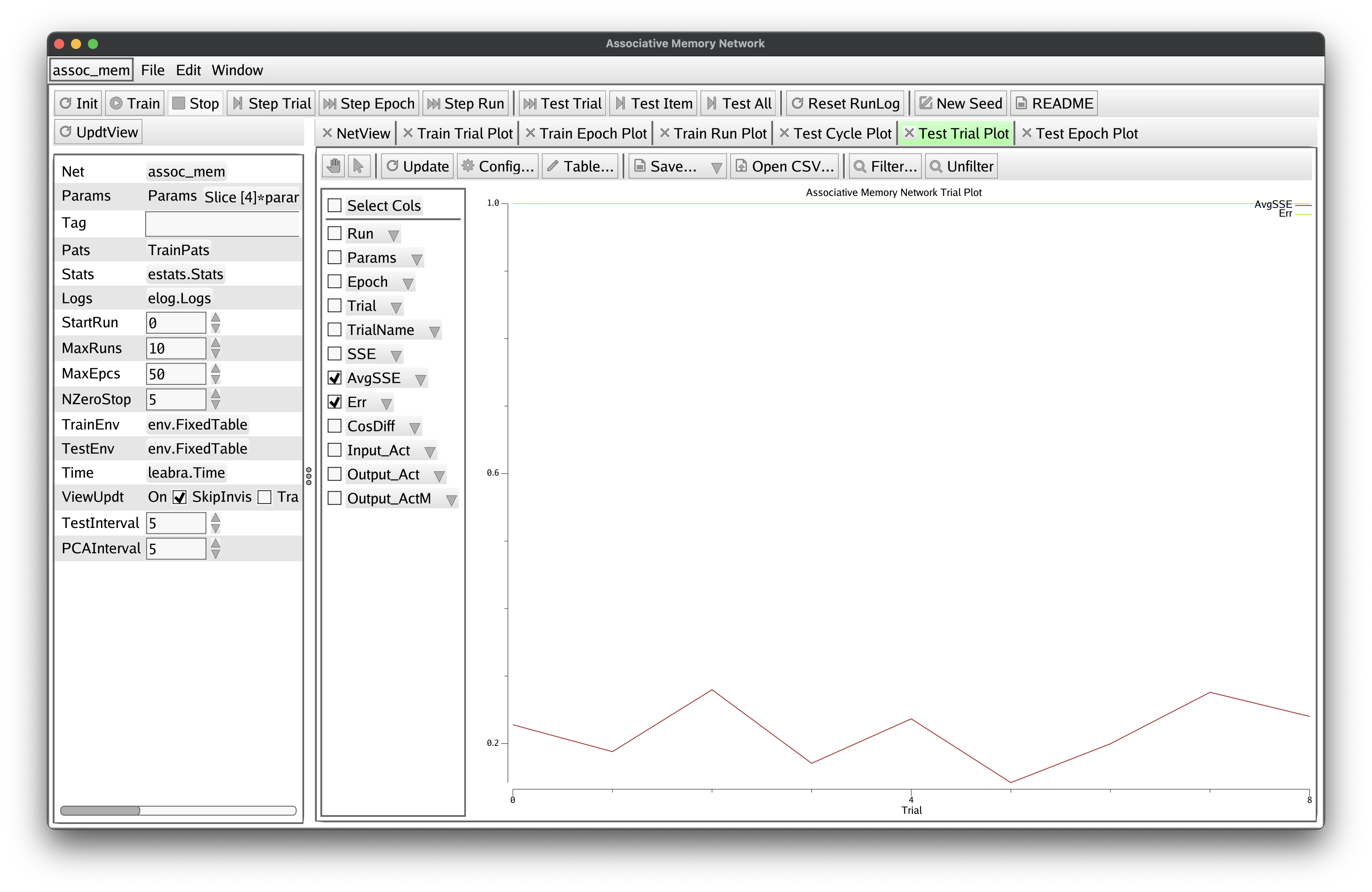Open the Save dropdown arrow
The height and width of the screenshot is (892, 1372).
(716, 167)
